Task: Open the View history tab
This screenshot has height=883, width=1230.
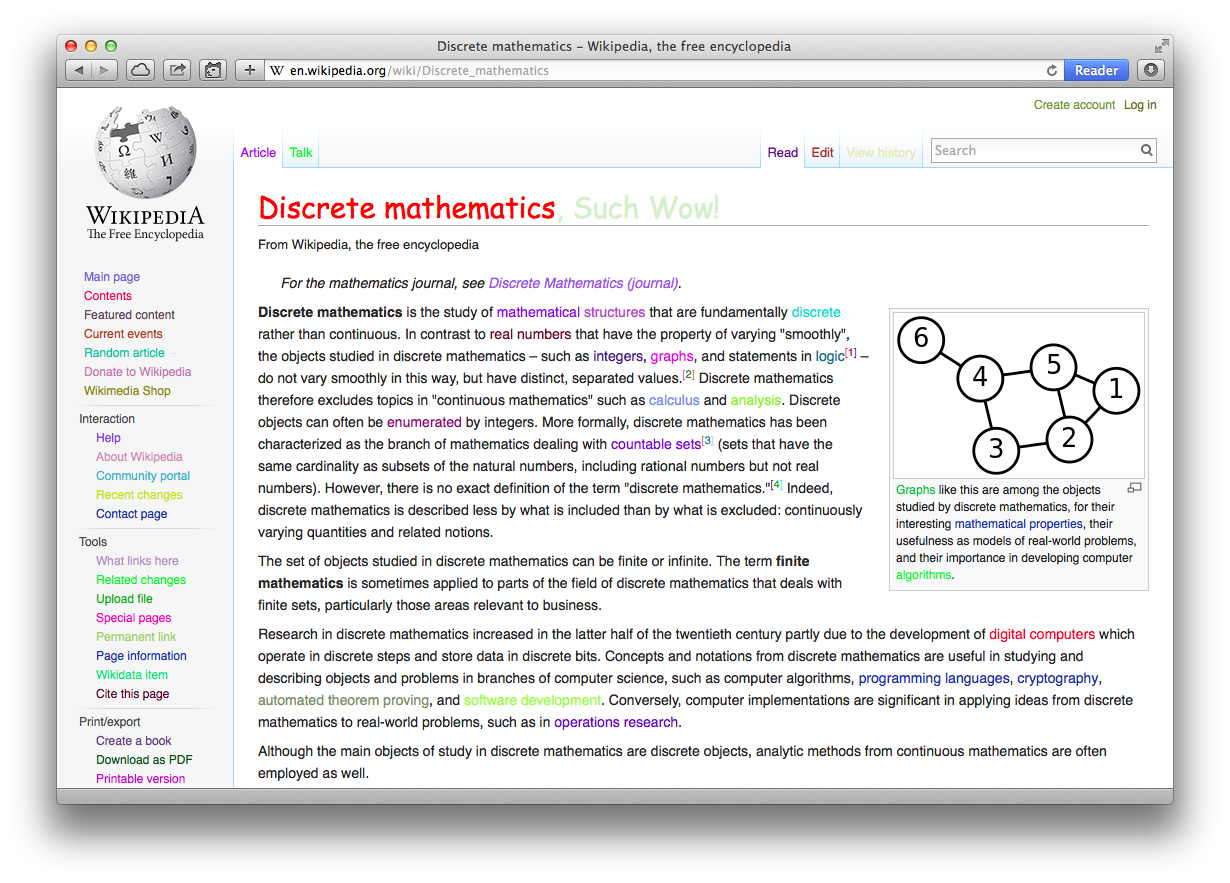Action: 881,153
